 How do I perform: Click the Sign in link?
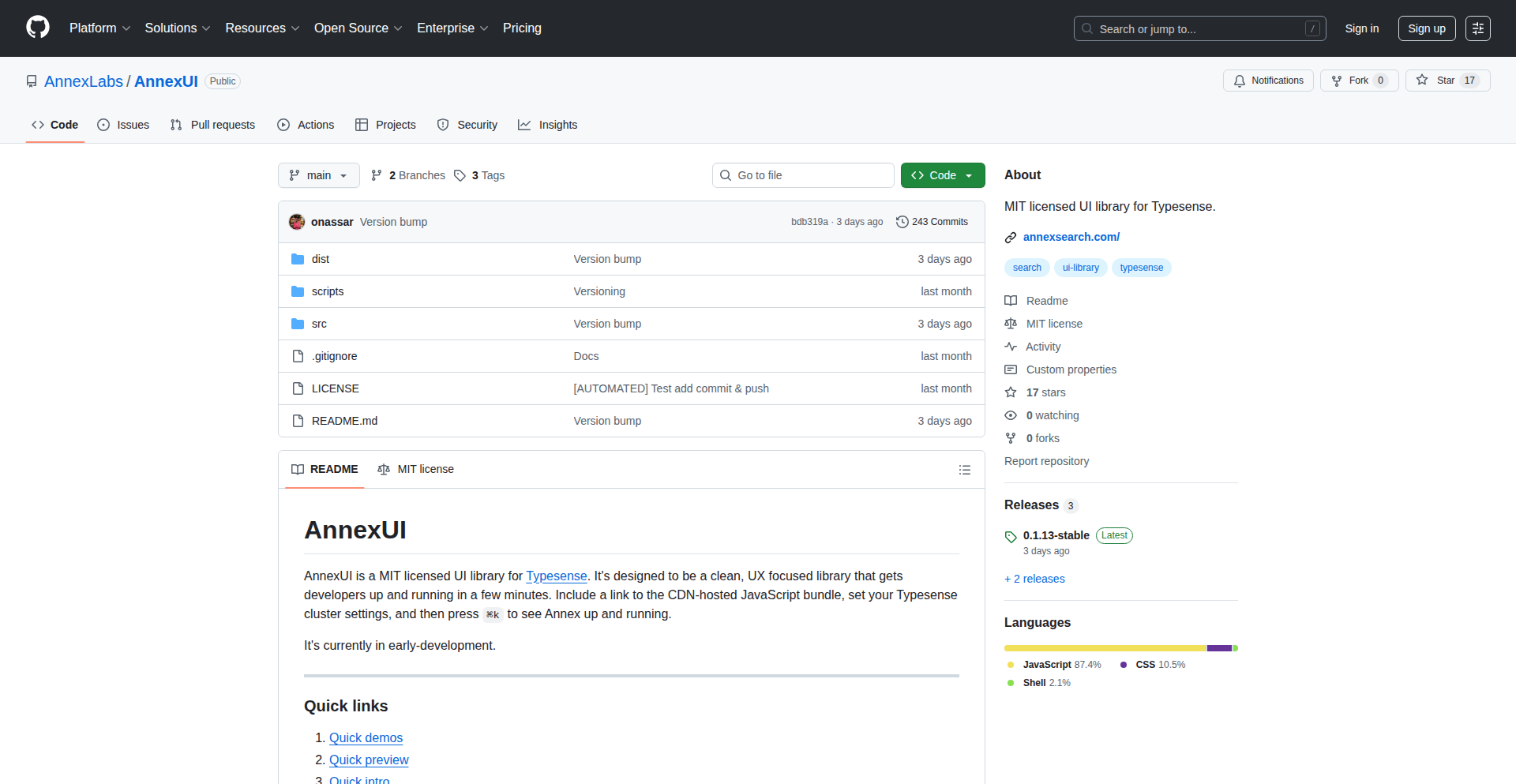(x=1362, y=28)
